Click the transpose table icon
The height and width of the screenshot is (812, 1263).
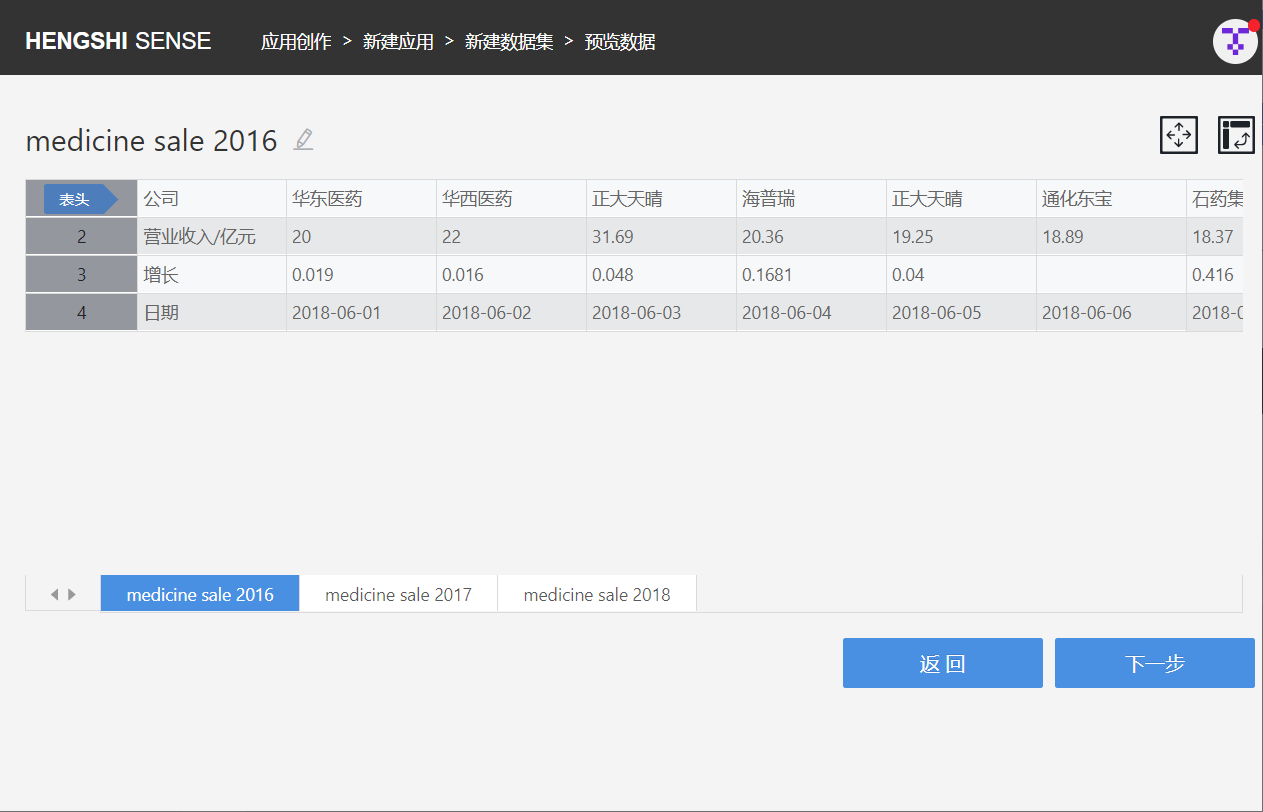coord(1236,135)
